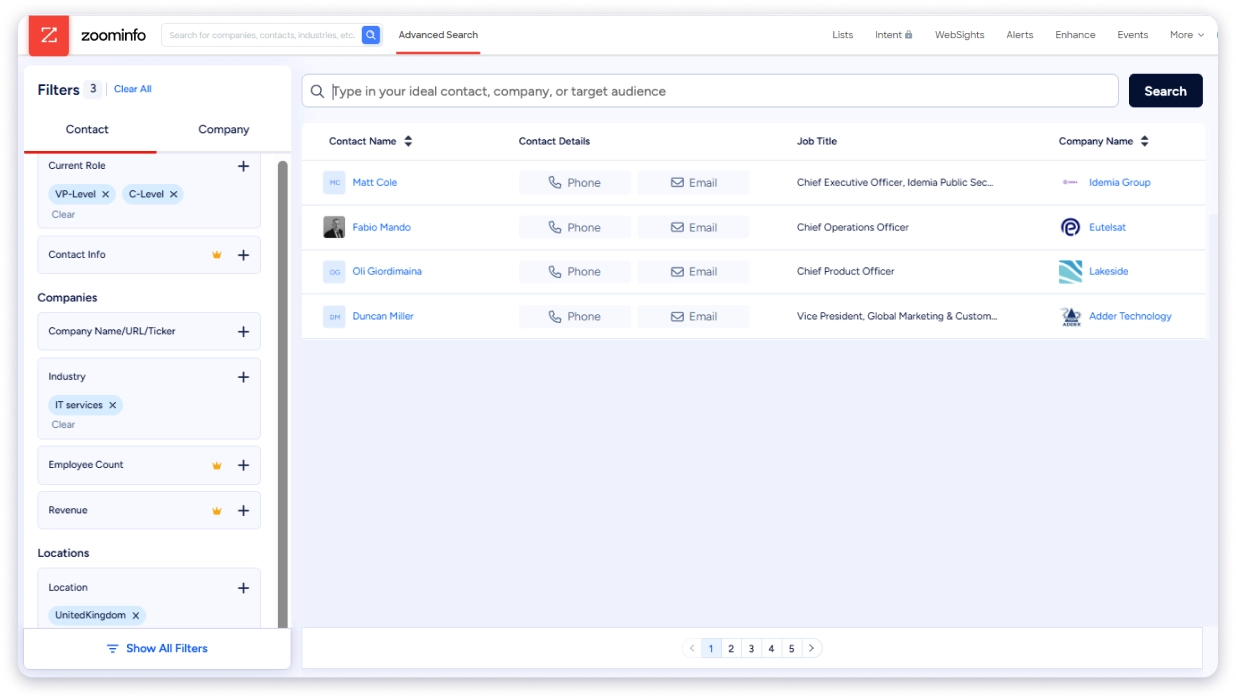Switch to the Company filters tab
1236x699 pixels.
(x=224, y=130)
